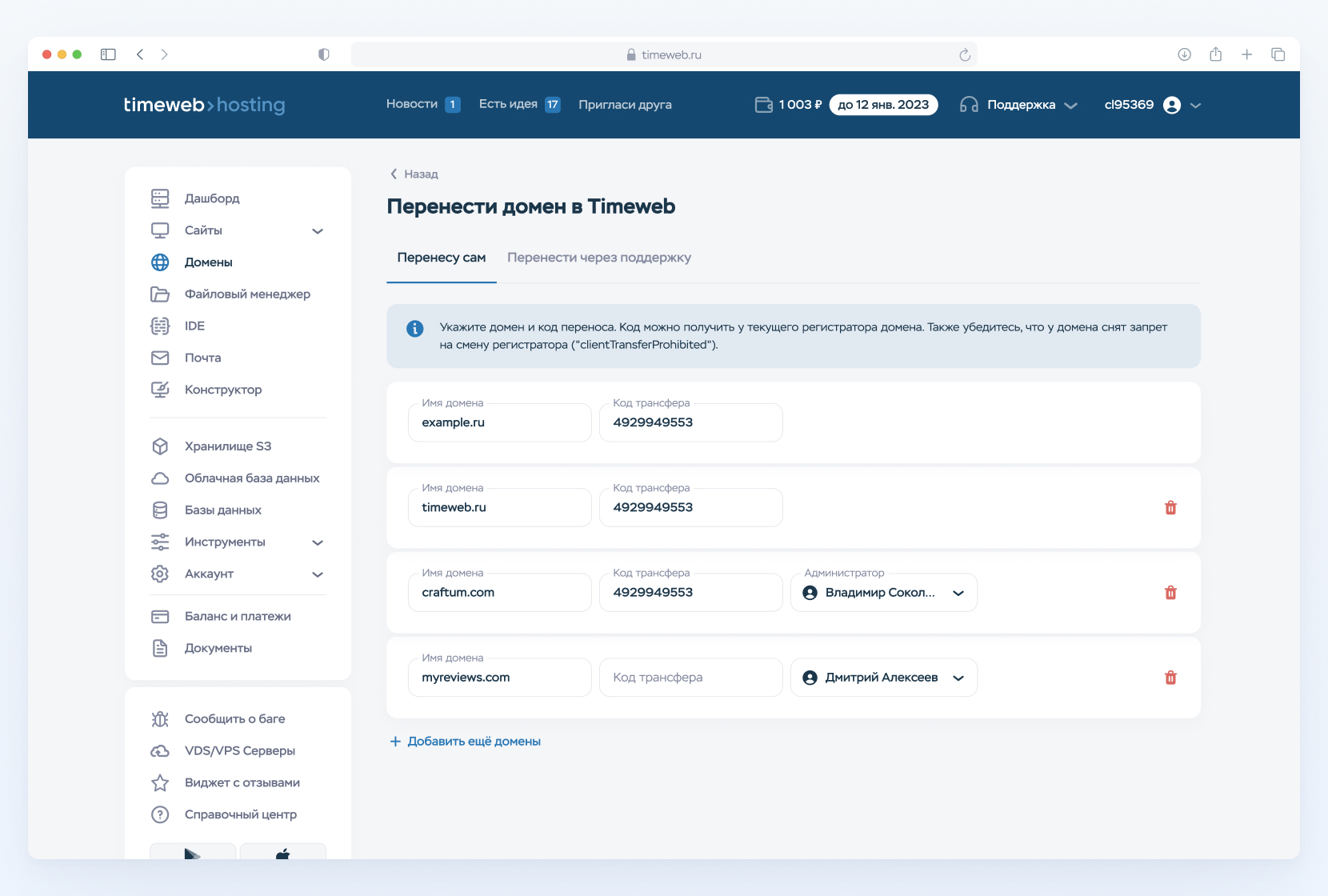This screenshot has height=896, width=1328.
Task: Click the Аккаунт gear icon
Action: click(160, 574)
